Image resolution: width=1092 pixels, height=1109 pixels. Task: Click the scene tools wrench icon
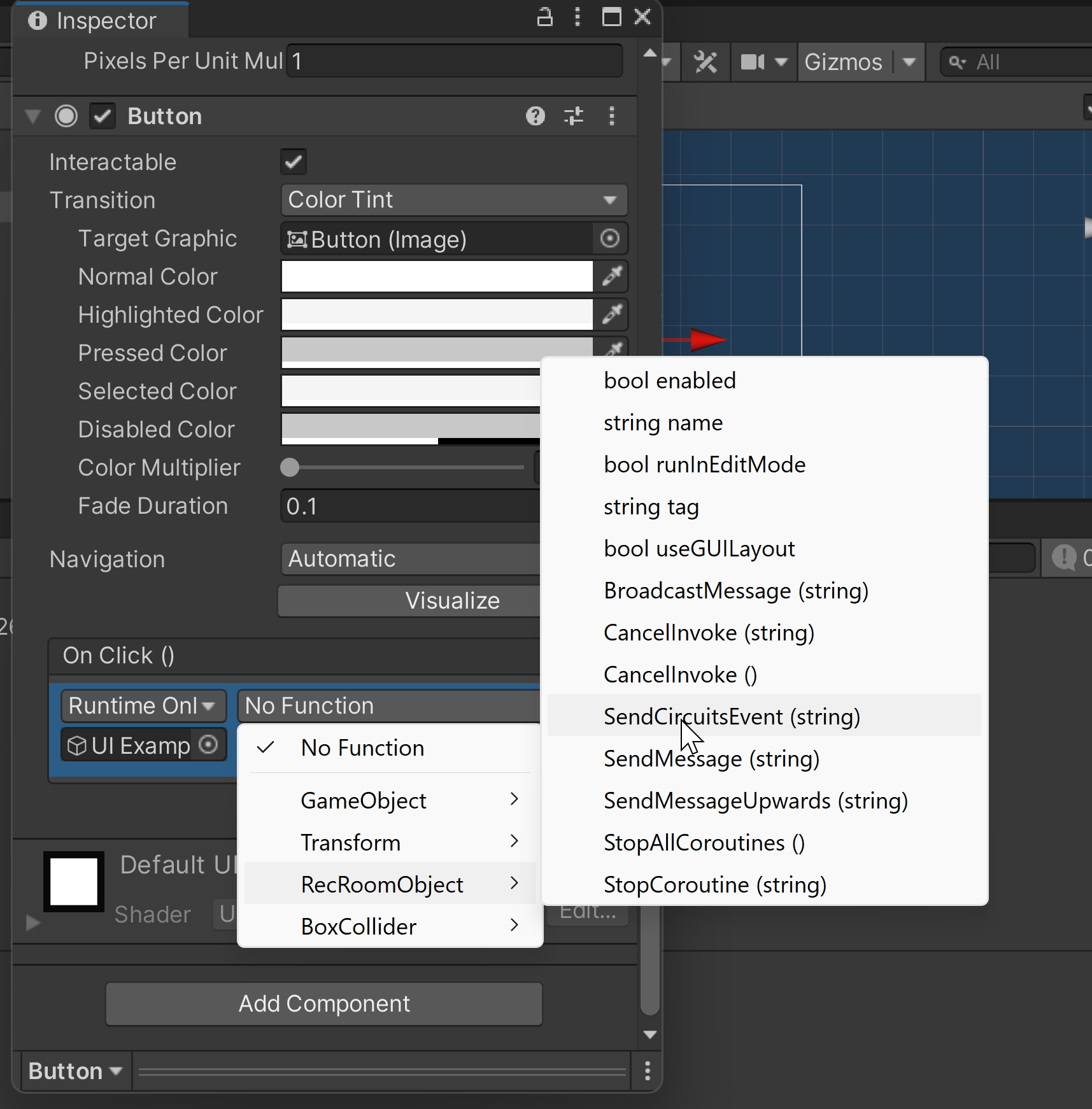point(705,62)
